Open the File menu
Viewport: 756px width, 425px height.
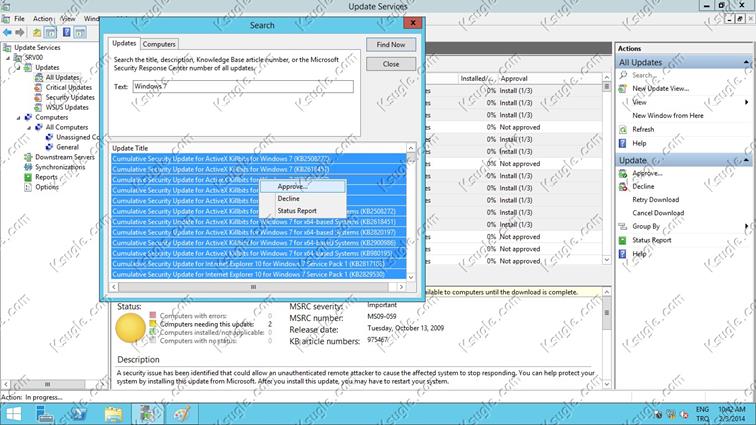click(x=19, y=19)
